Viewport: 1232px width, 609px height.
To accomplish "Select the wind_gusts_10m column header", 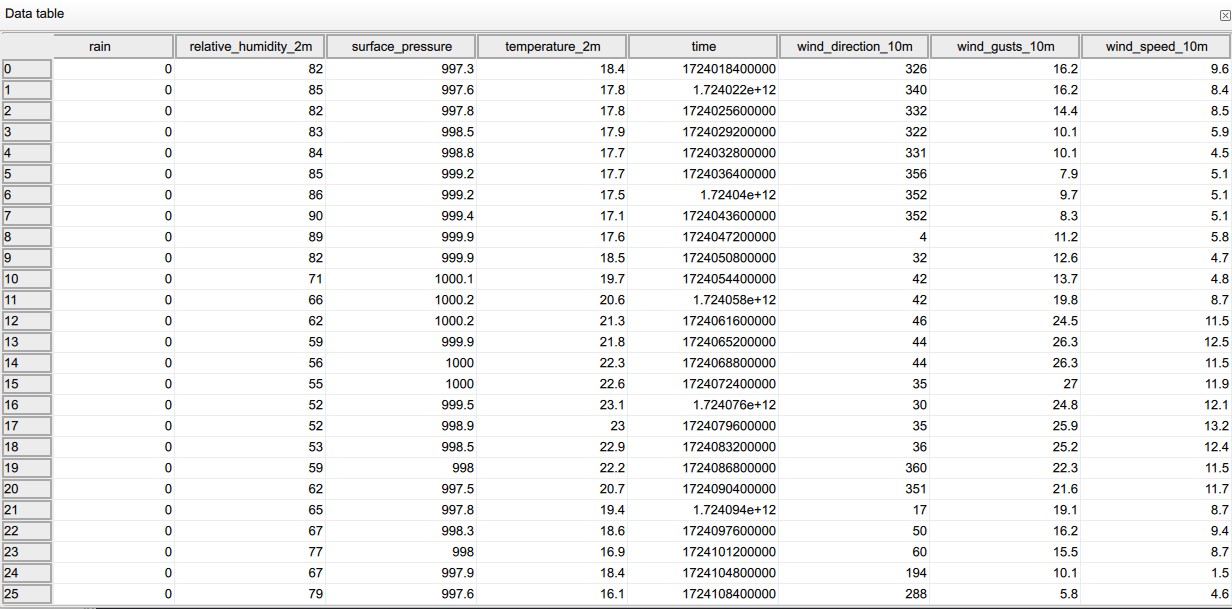I will pyautogui.click(x=1006, y=45).
